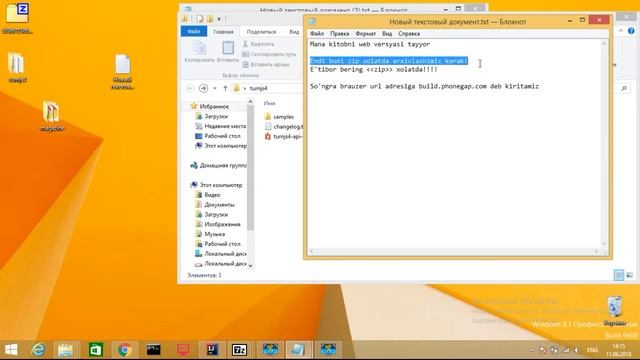Go up one folder level in Explorer

pyautogui.click(x=225, y=88)
